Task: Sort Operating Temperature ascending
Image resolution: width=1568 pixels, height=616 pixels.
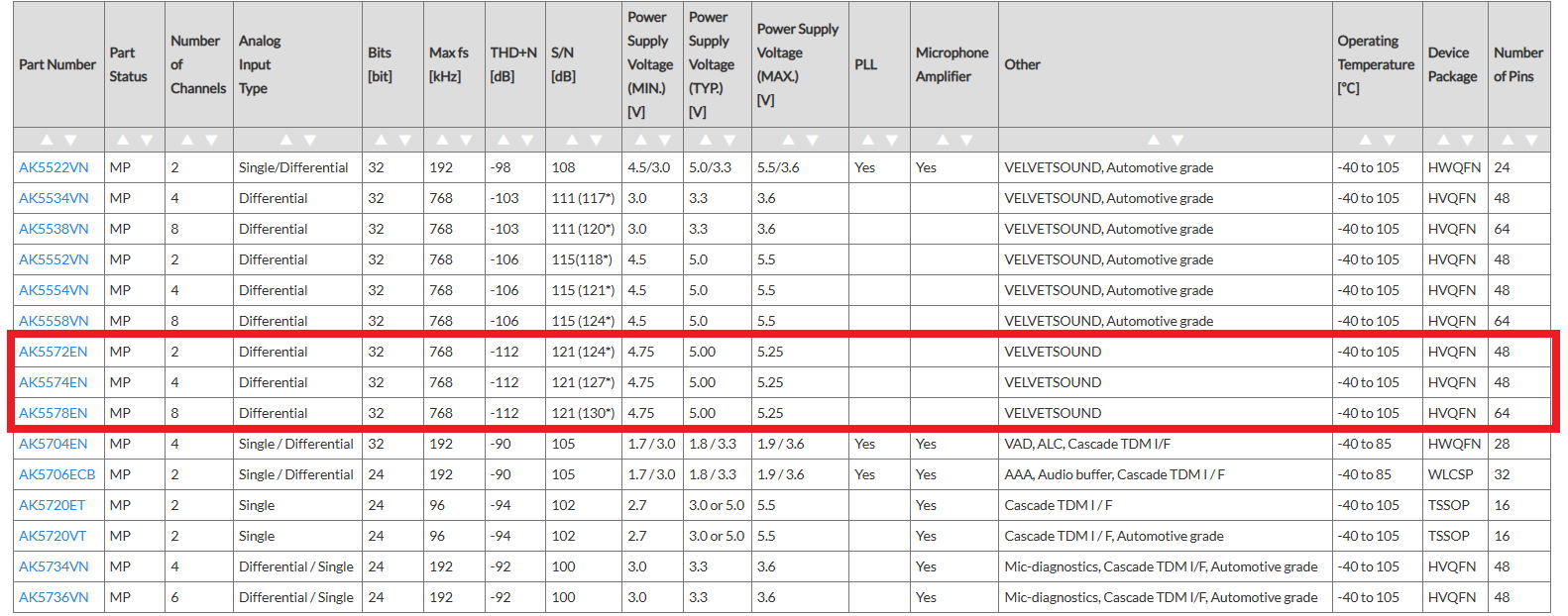Action: pyautogui.click(x=1365, y=140)
